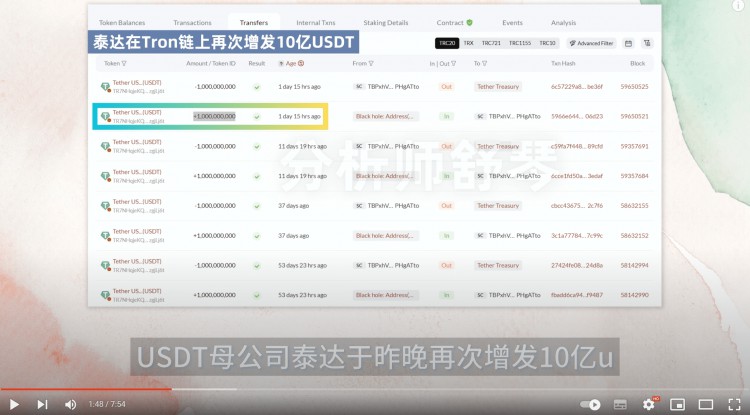
Task: Play the video
Action: (14, 404)
